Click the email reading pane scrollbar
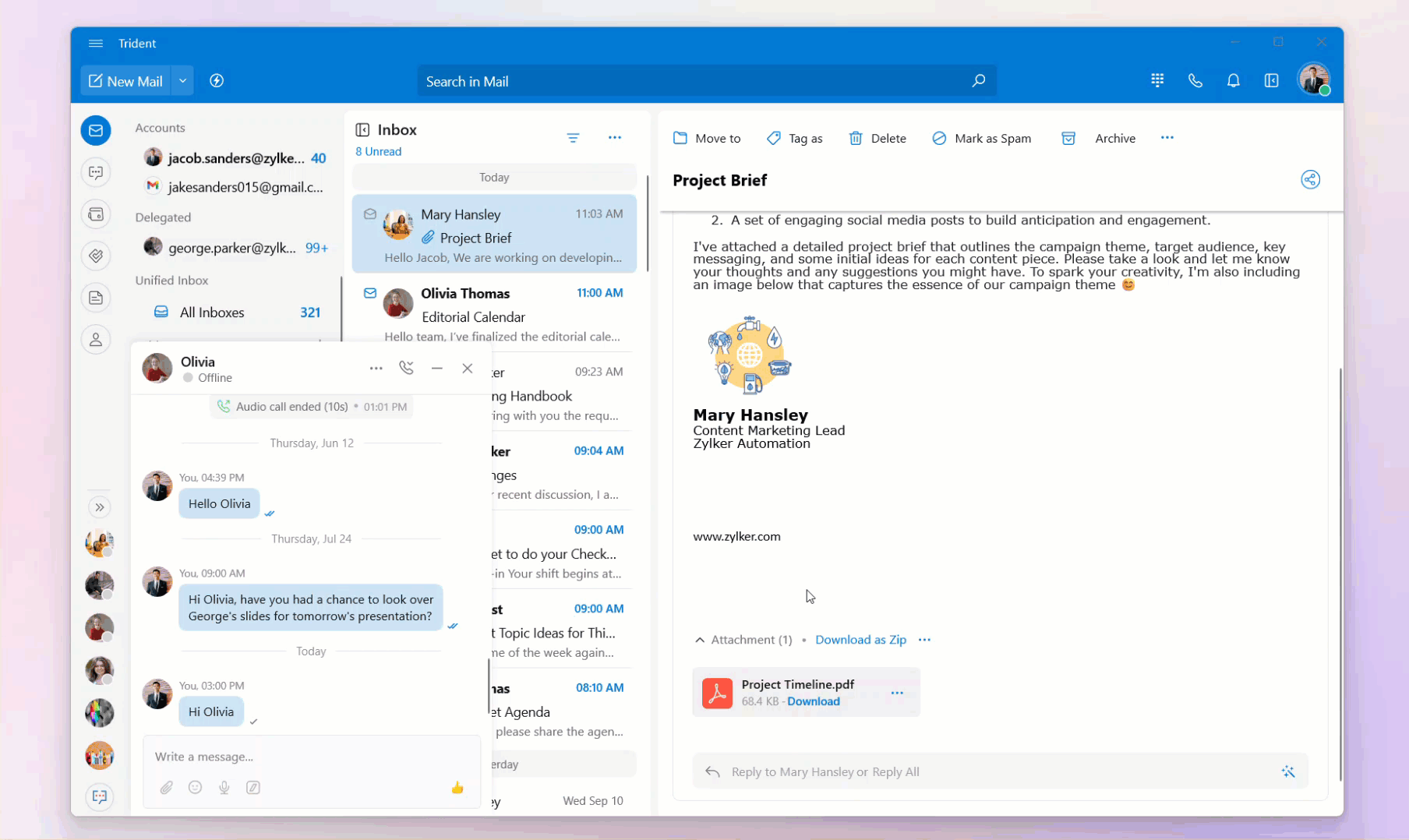The image size is (1409, 840). 1340,574
